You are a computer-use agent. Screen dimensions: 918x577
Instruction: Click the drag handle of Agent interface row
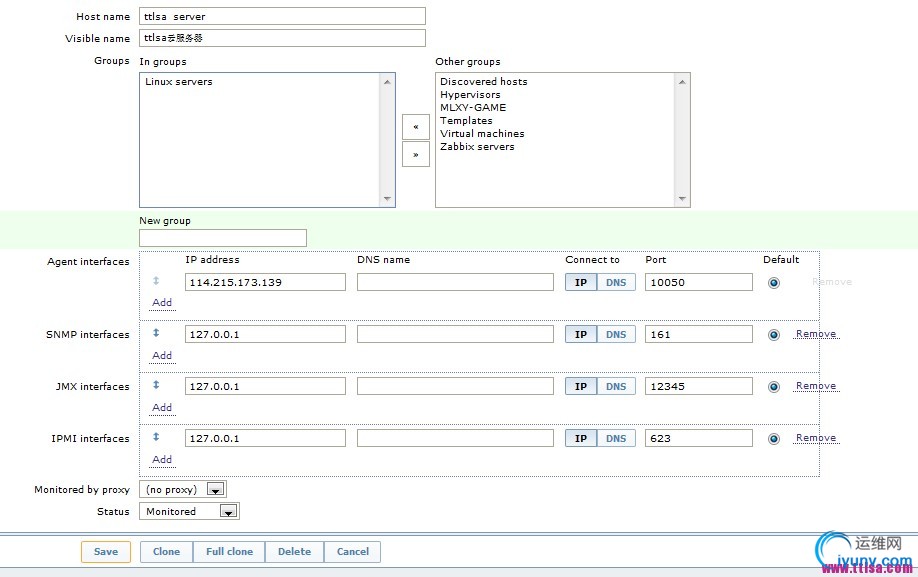[156, 281]
